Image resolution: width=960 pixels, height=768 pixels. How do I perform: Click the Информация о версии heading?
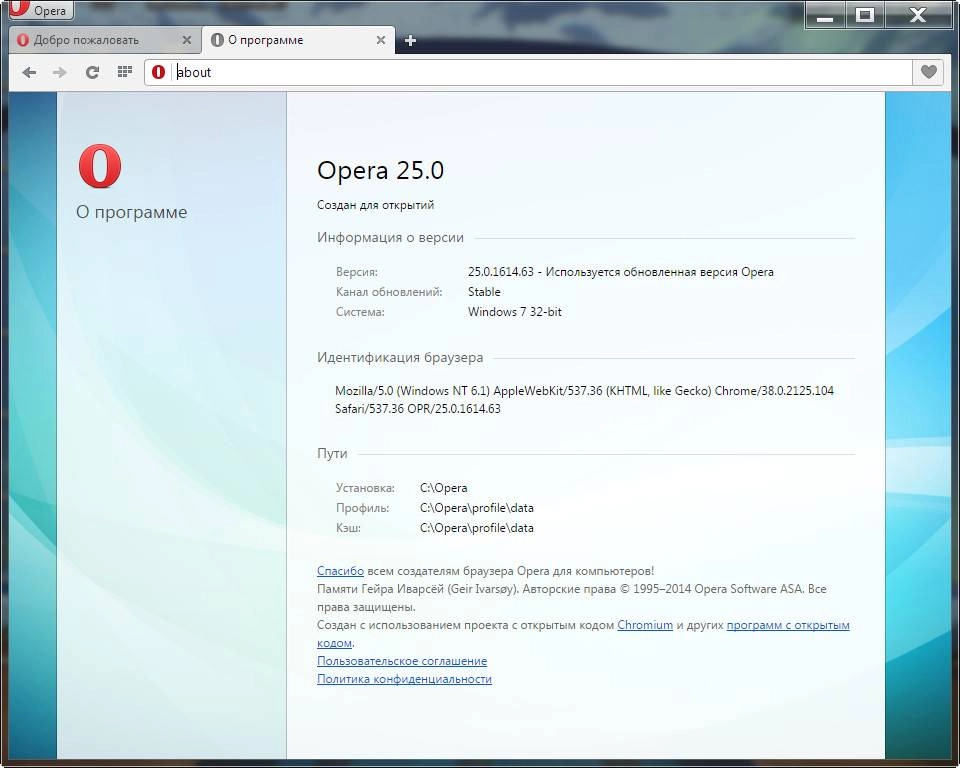point(390,238)
